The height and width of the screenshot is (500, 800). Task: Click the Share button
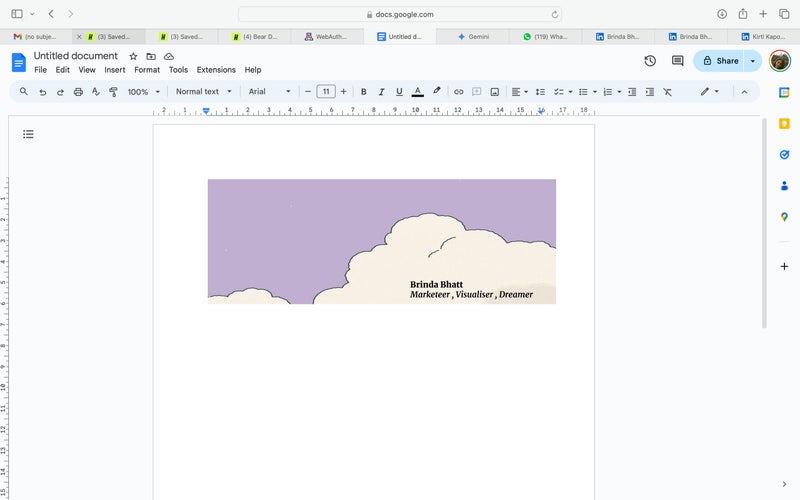[720, 61]
